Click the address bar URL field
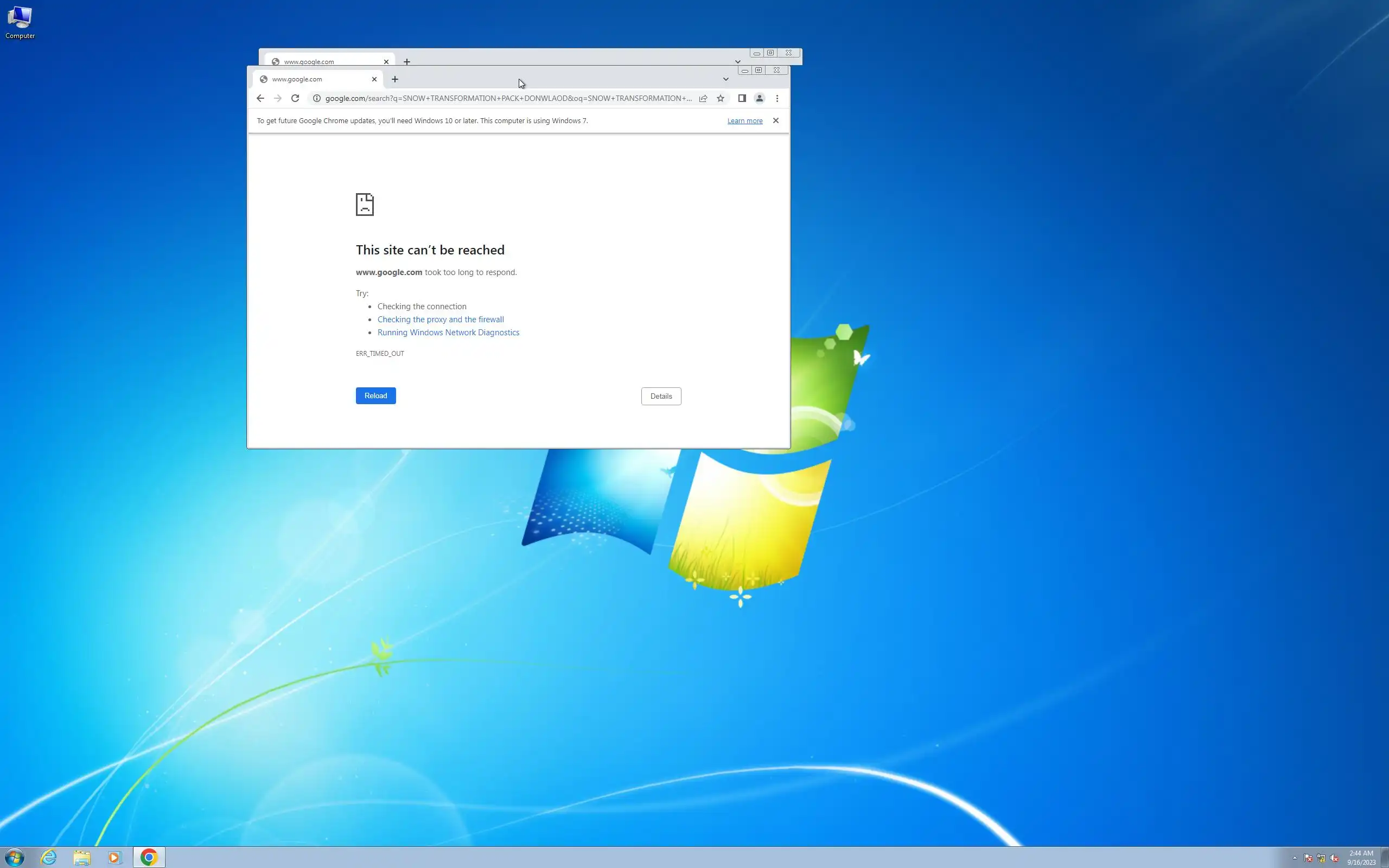 tap(508, 98)
